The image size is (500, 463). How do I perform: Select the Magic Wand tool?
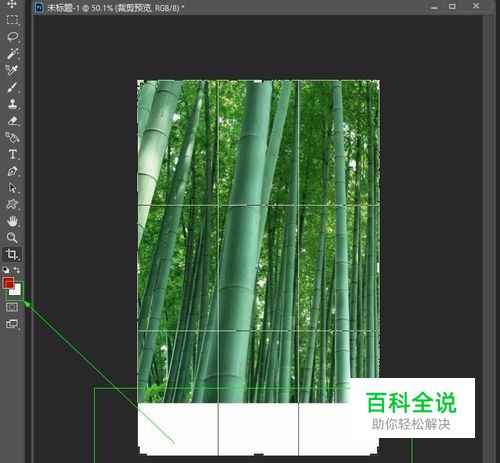coord(12,54)
